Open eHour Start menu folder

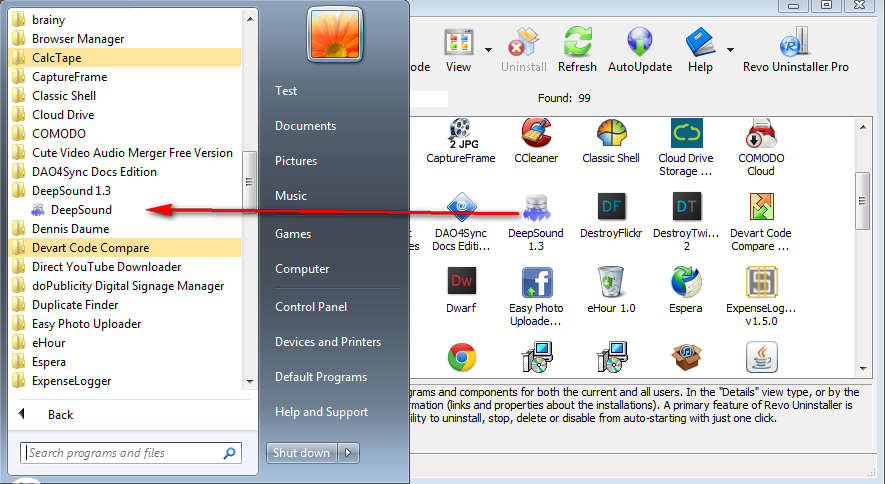pos(49,343)
